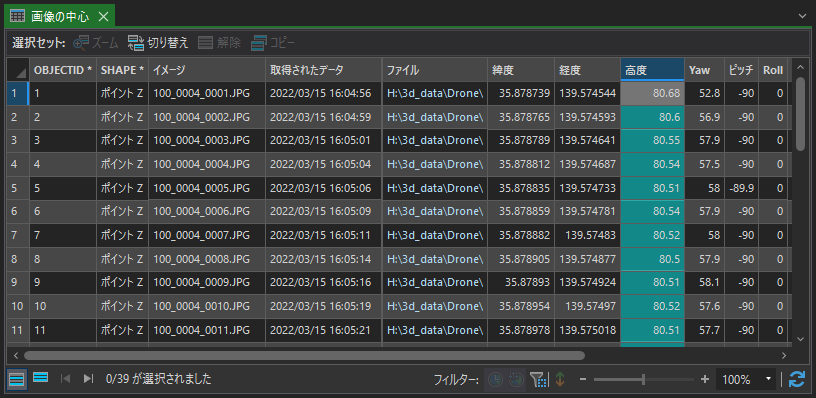Click the コピー copy selection button
The image size is (816, 398).
tap(273, 43)
